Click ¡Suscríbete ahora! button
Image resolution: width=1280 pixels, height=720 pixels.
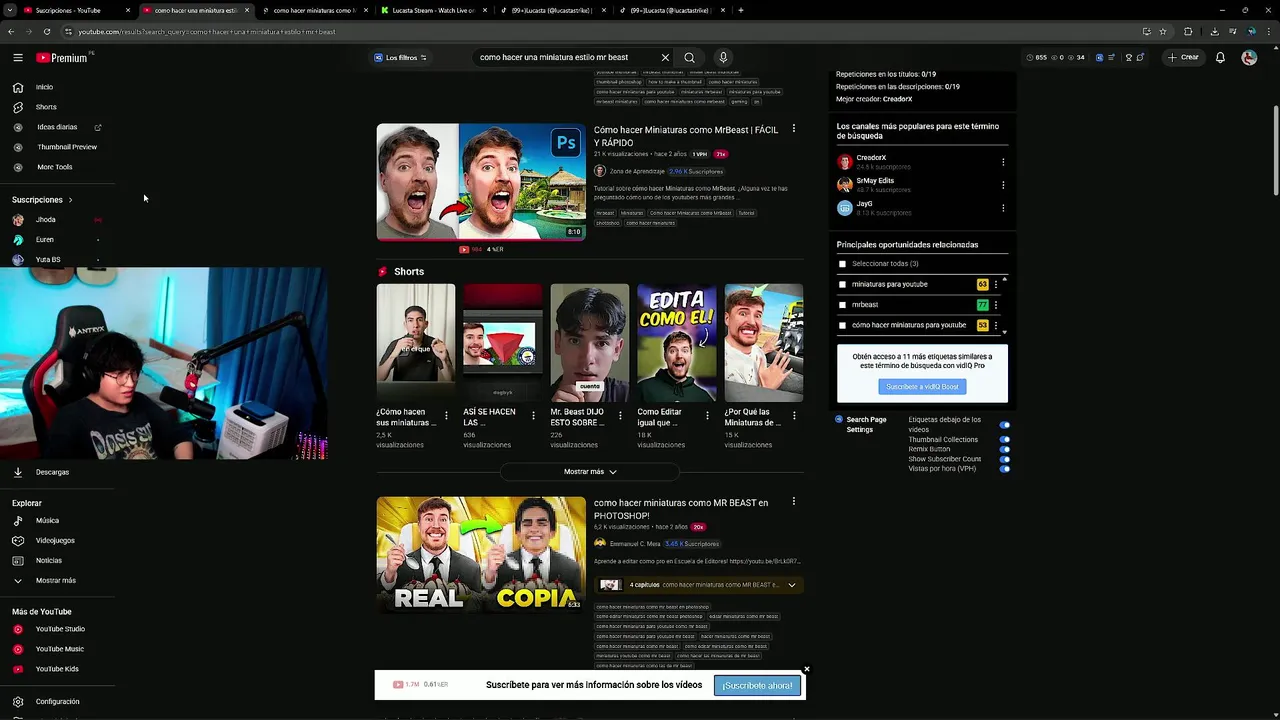pos(757,686)
